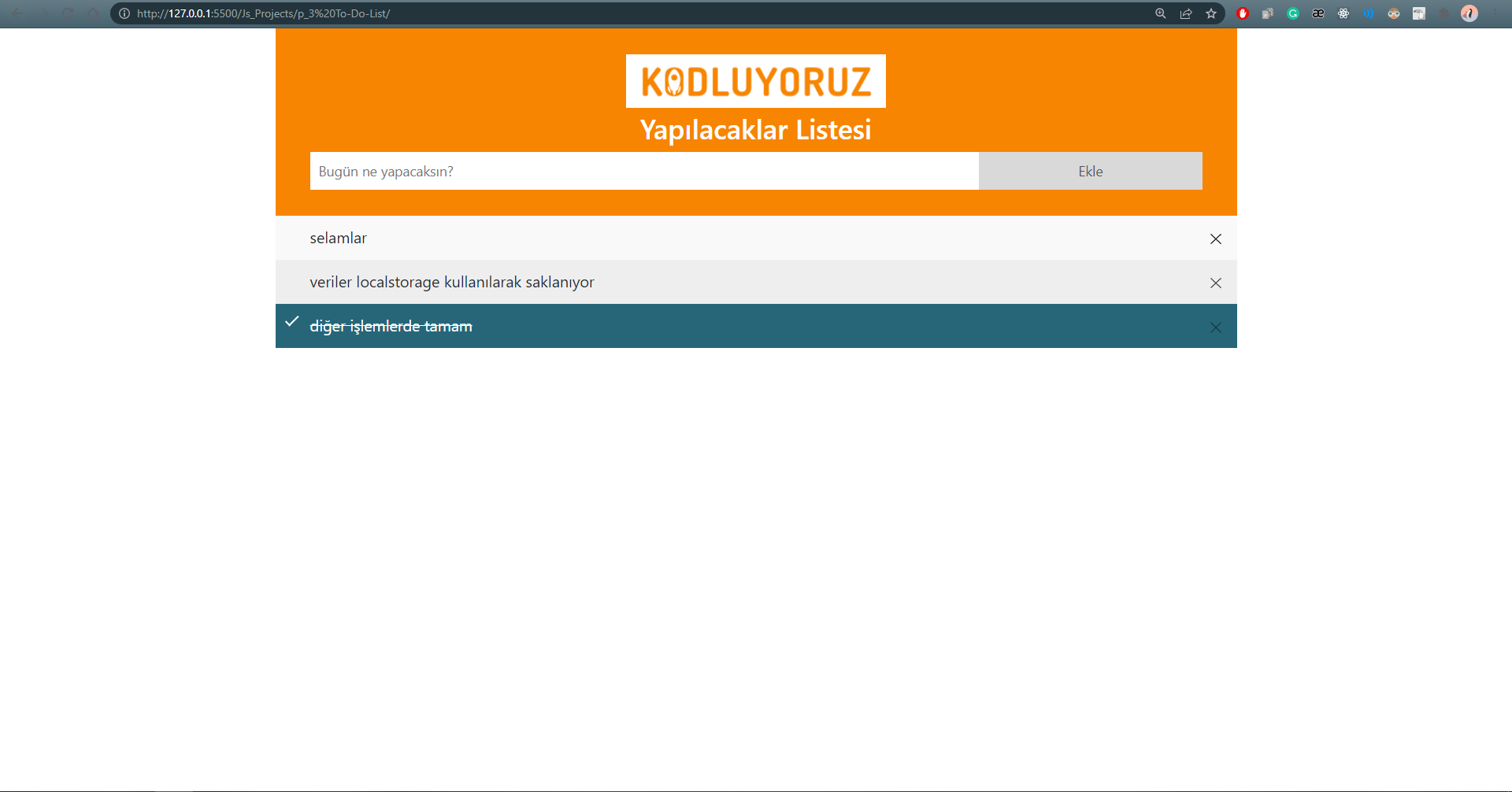Click the 'Ekle' button
Screen dimensions: 1512x792
coord(1091,171)
